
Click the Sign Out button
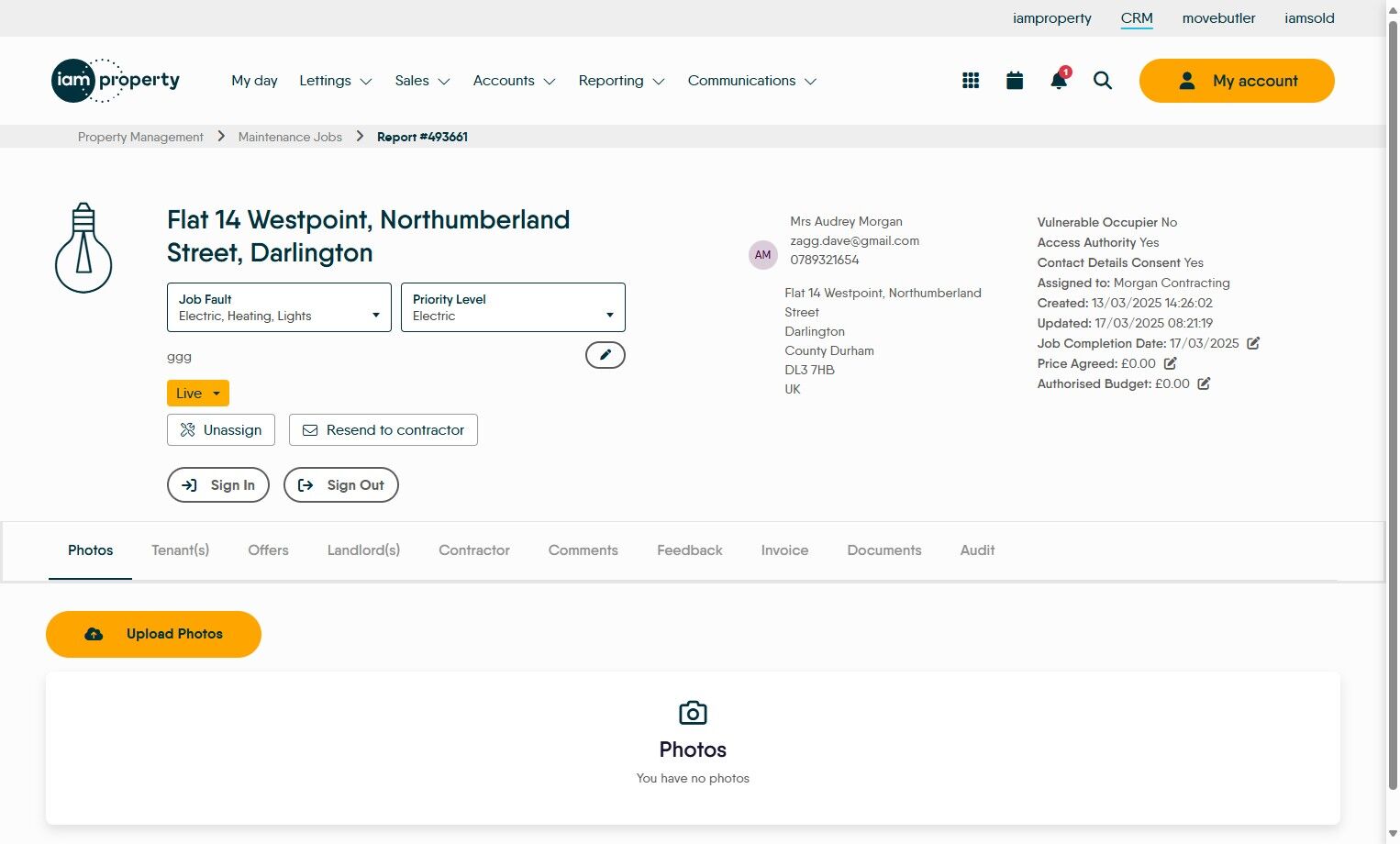pos(341,485)
